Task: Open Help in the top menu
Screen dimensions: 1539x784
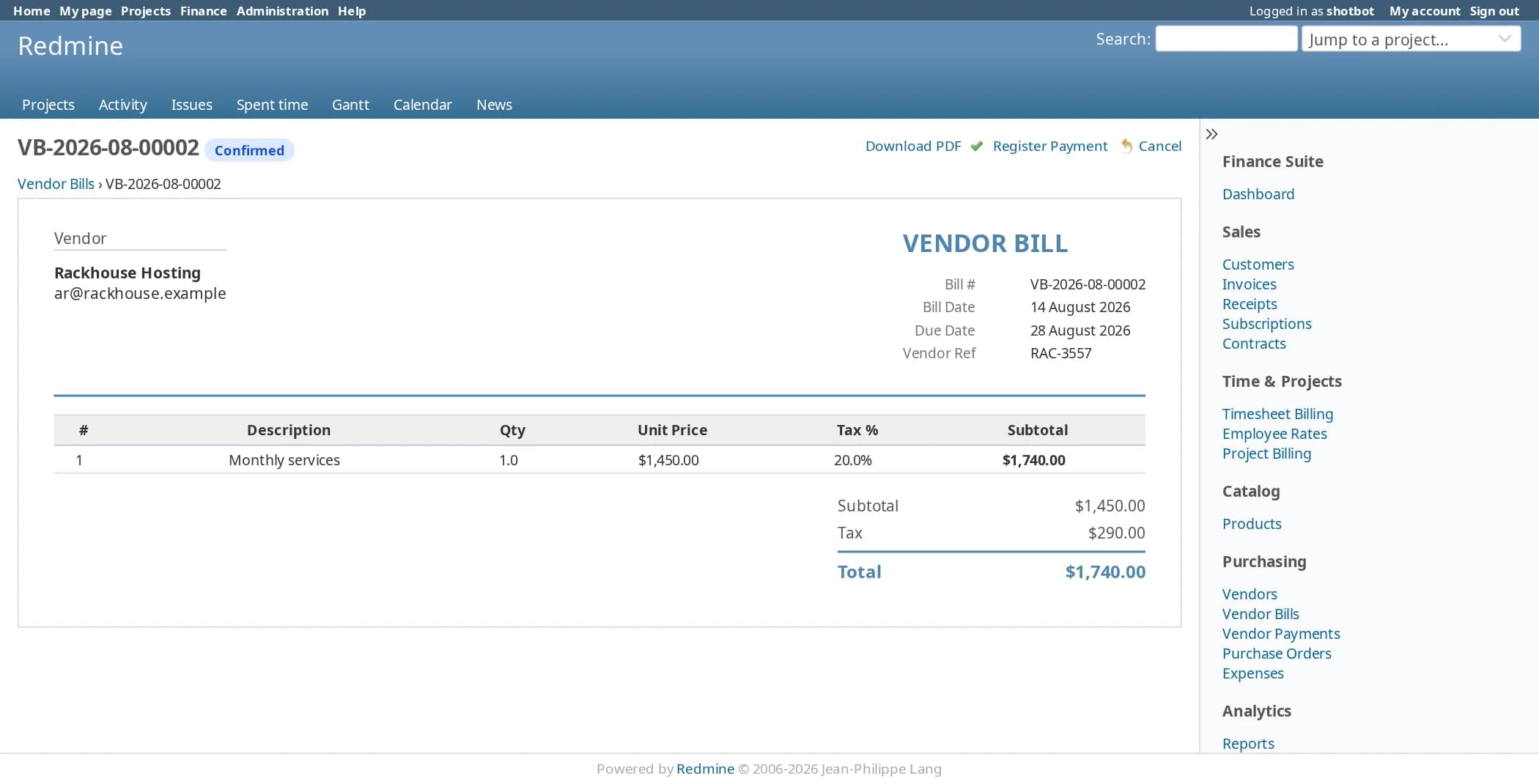Action: coord(352,11)
